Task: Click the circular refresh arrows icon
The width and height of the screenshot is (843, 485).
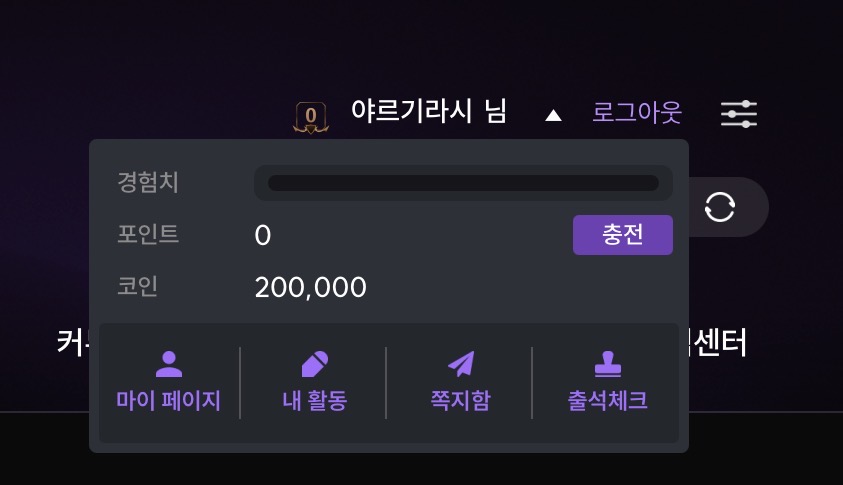Action: coord(720,207)
